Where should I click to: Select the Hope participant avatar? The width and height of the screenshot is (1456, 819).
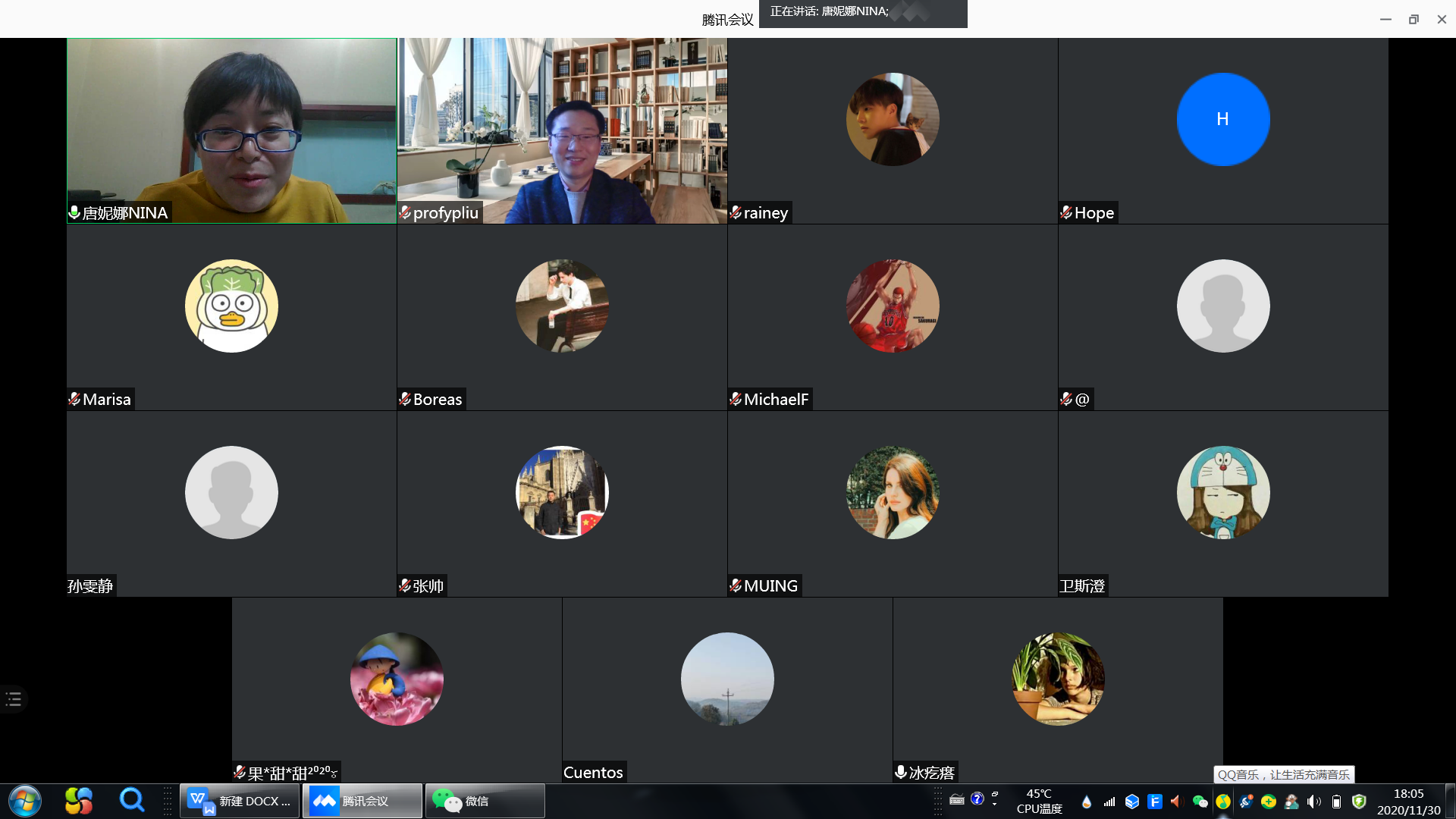click(x=1222, y=119)
